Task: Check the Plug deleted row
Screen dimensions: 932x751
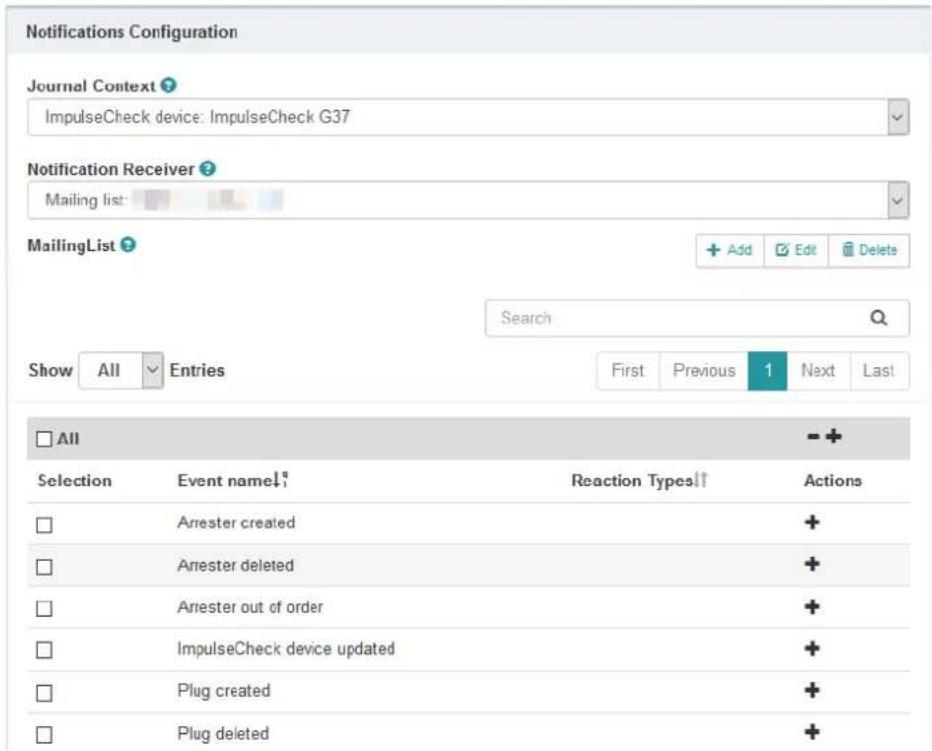Action: [45, 735]
